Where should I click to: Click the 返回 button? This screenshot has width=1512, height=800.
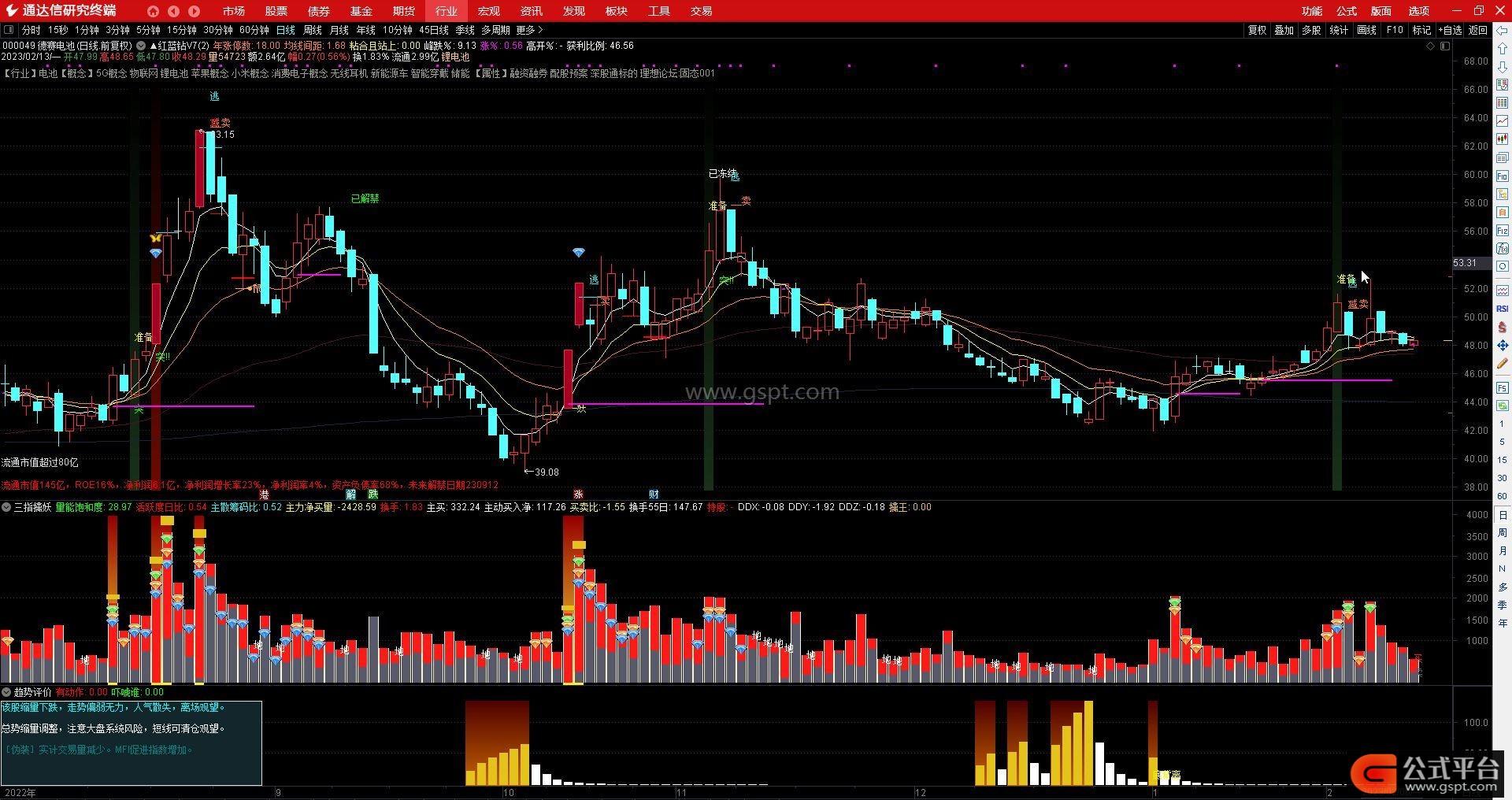click(1478, 30)
